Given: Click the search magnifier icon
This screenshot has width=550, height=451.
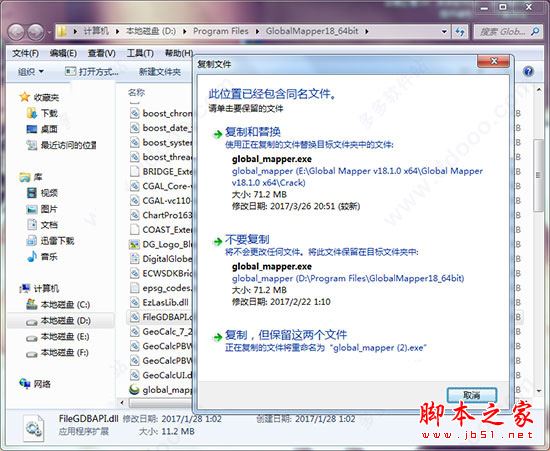Looking at the screenshot, I should [x=535, y=32].
